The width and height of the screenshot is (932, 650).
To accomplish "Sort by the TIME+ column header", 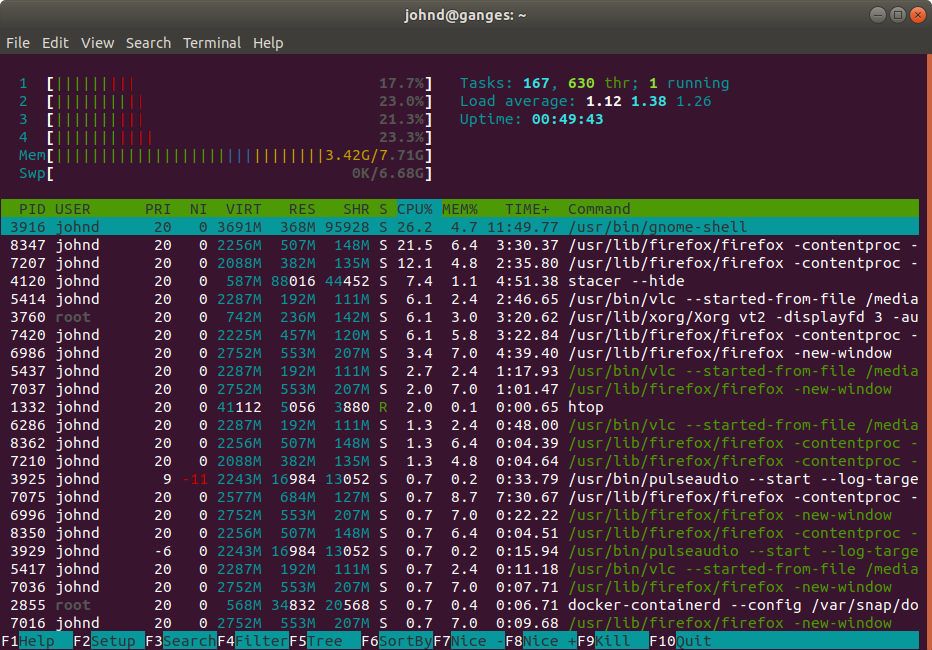I will (x=527, y=209).
